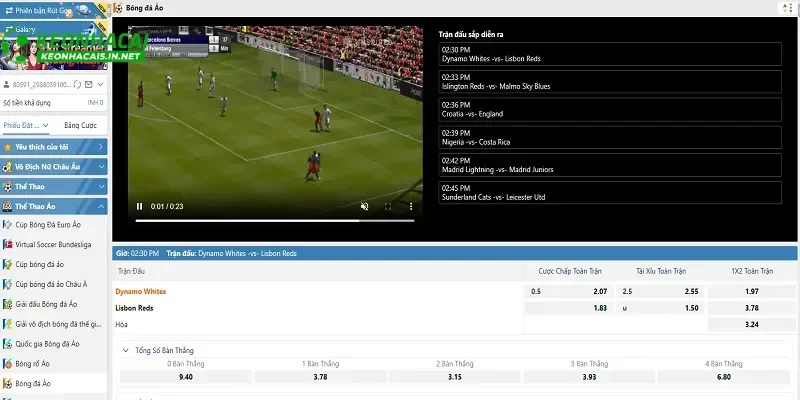Collapse the Thể Thao Ảo section
This screenshot has width=800, height=400.
click(101, 206)
